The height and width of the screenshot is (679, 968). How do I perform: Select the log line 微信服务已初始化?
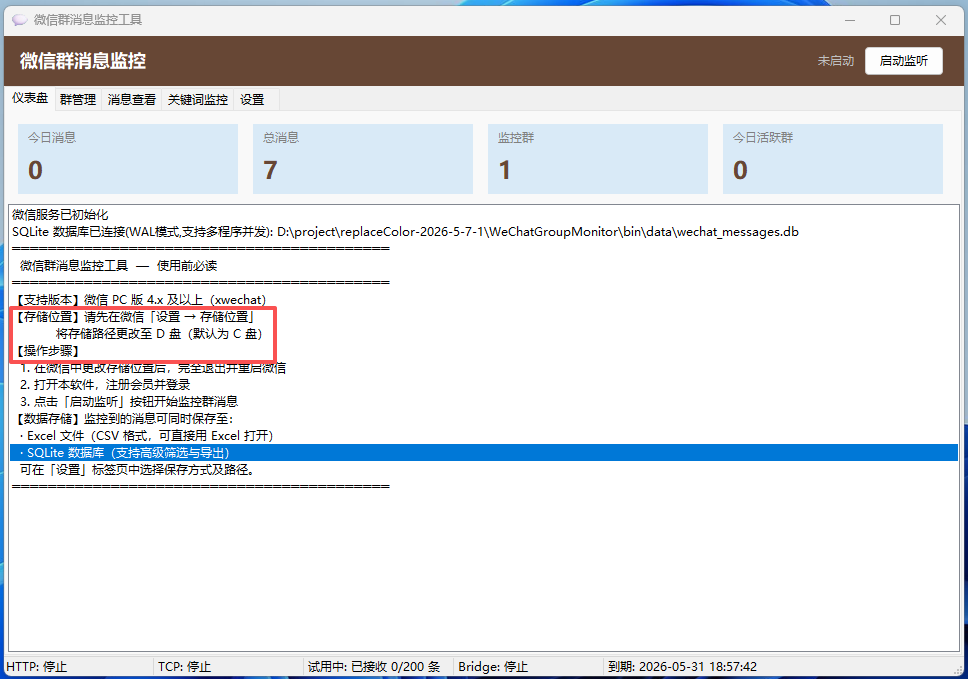(484, 215)
